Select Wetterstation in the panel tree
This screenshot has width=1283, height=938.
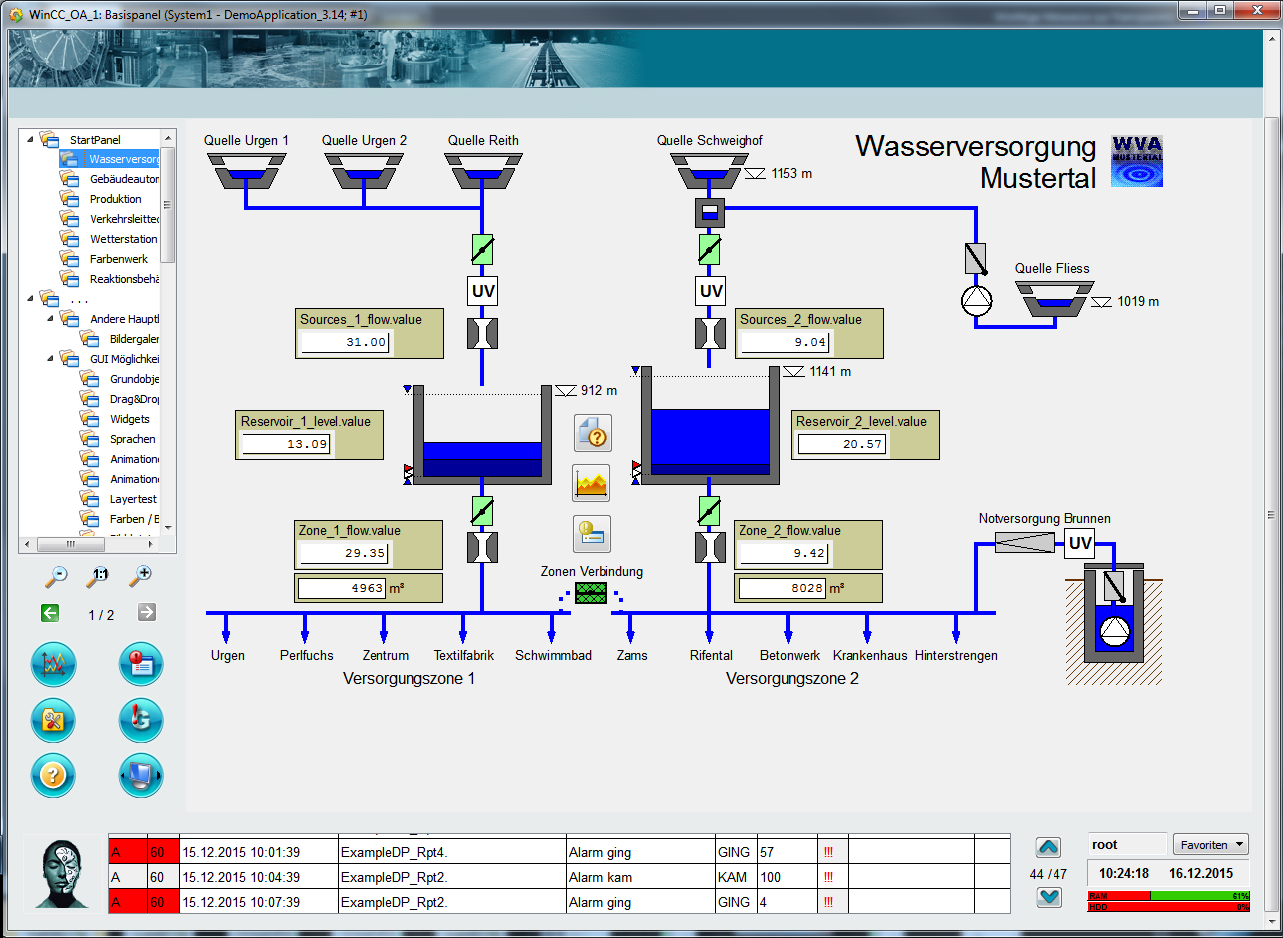click(123, 239)
